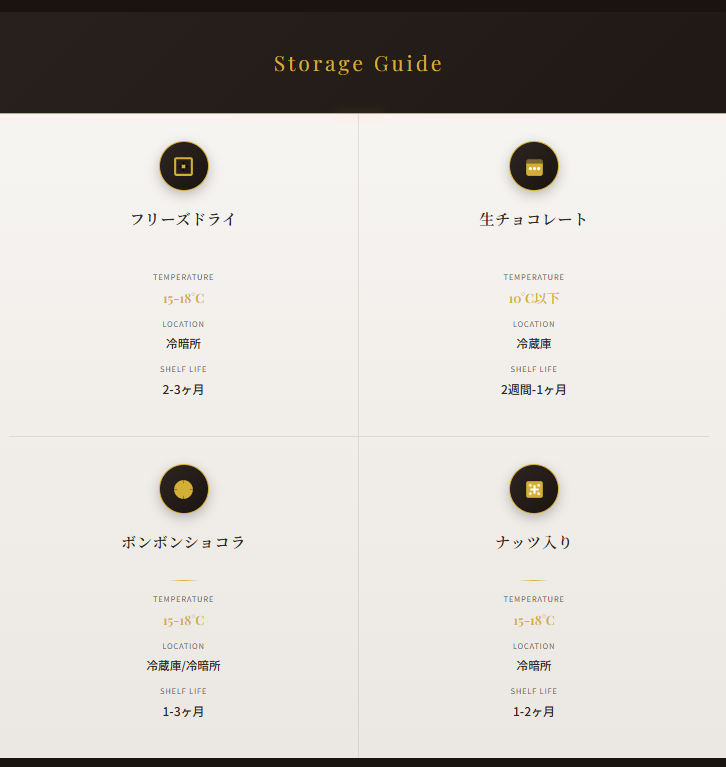This screenshot has width=726, height=767.
Task: Click the ボンボンショコラ title text
Action: (x=183, y=542)
